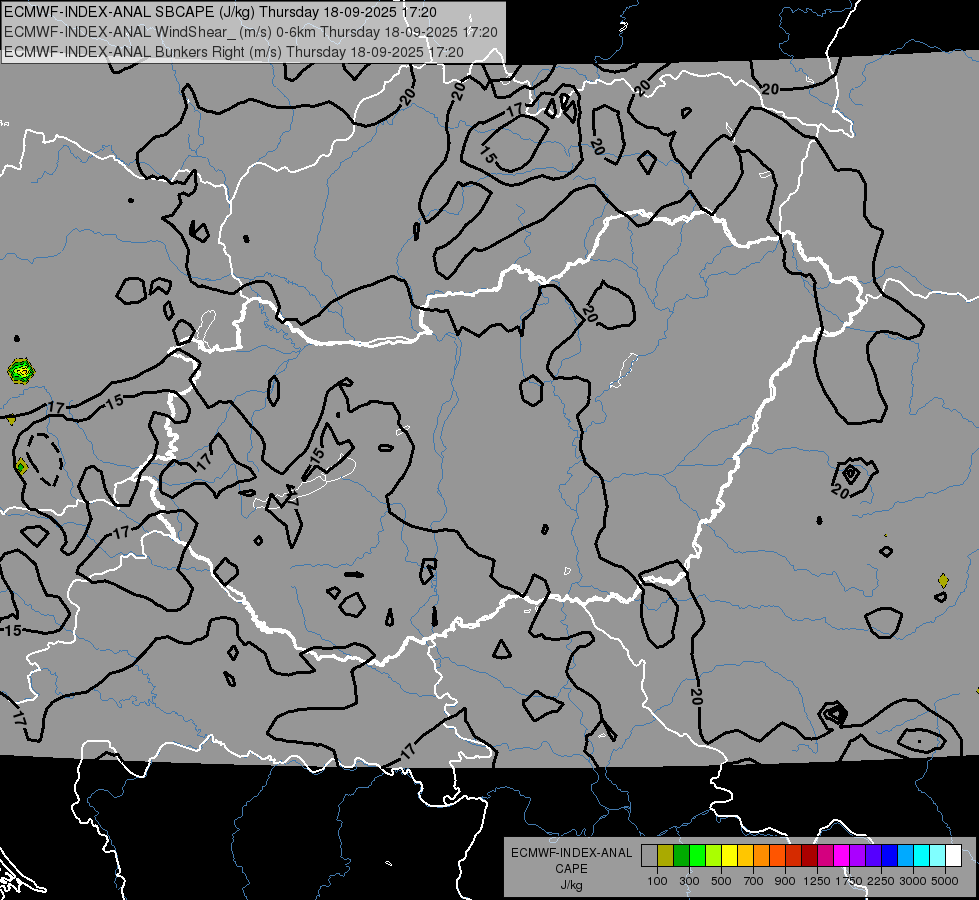The height and width of the screenshot is (900, 979).
Task: Pick the pure yellow CAPE legend swatch
Action: [729, 856]
